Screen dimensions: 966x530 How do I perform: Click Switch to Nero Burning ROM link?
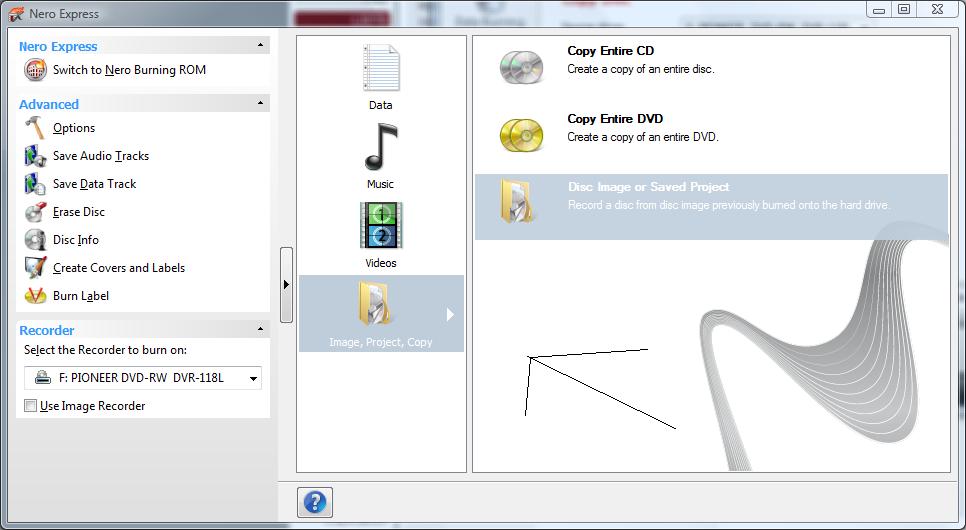tap(129, 70)
